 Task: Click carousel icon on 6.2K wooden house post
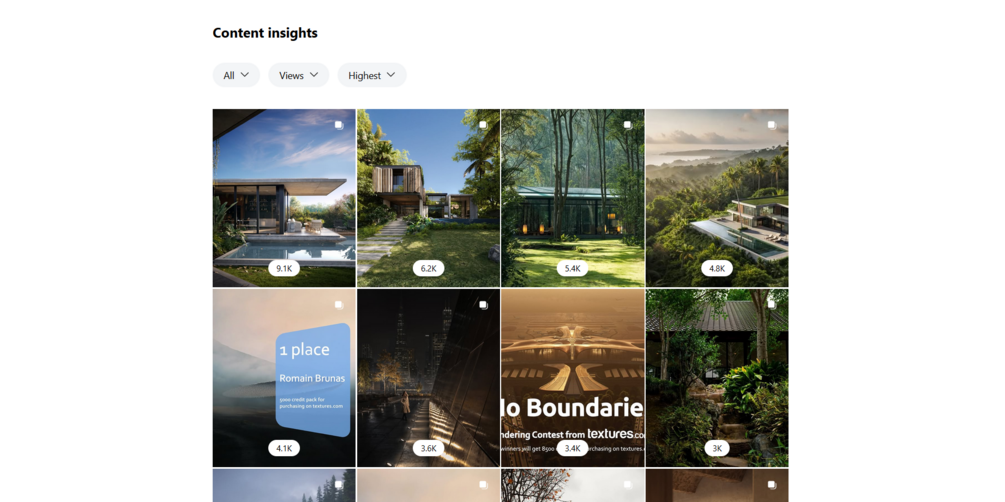483,125
